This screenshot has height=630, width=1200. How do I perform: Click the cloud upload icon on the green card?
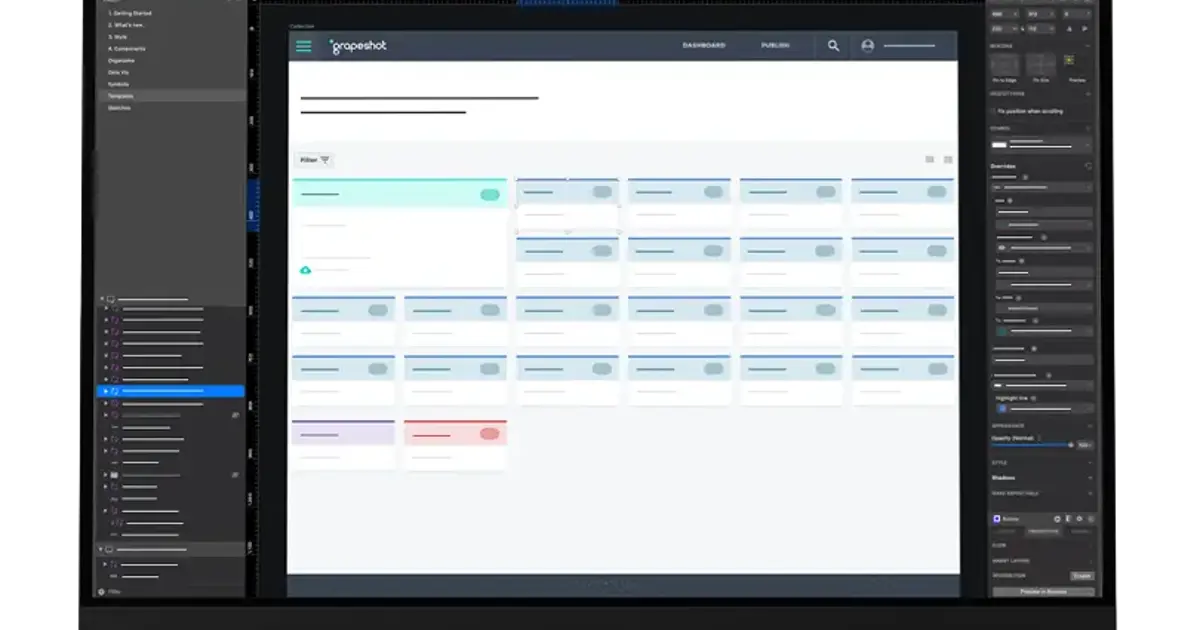pos(305,270)
